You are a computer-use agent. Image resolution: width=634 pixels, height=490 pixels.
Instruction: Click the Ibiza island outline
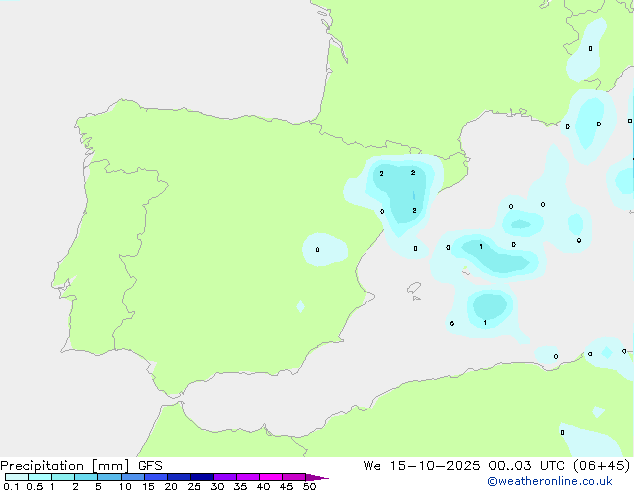click(x=414, y=288)
